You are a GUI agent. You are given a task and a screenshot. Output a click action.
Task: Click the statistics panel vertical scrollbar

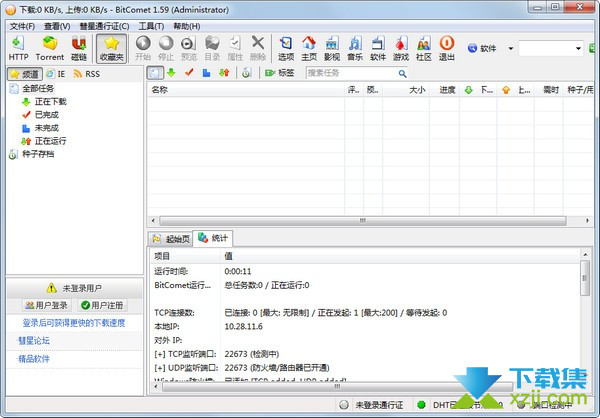[585, 278]
